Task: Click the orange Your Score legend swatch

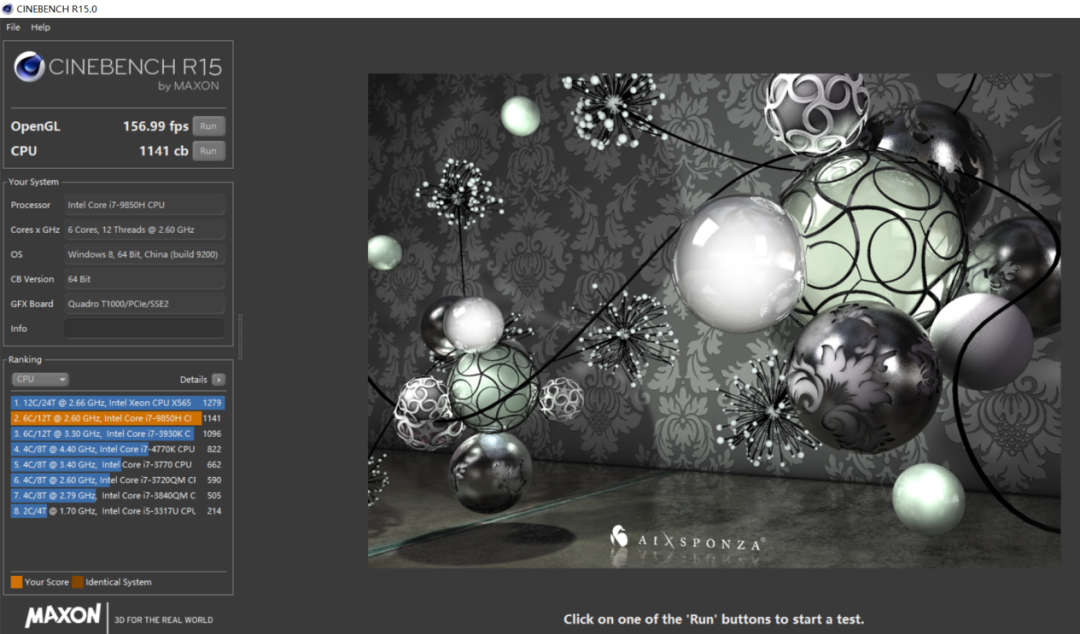Action: pyautogui.click(x=17, y=582)
